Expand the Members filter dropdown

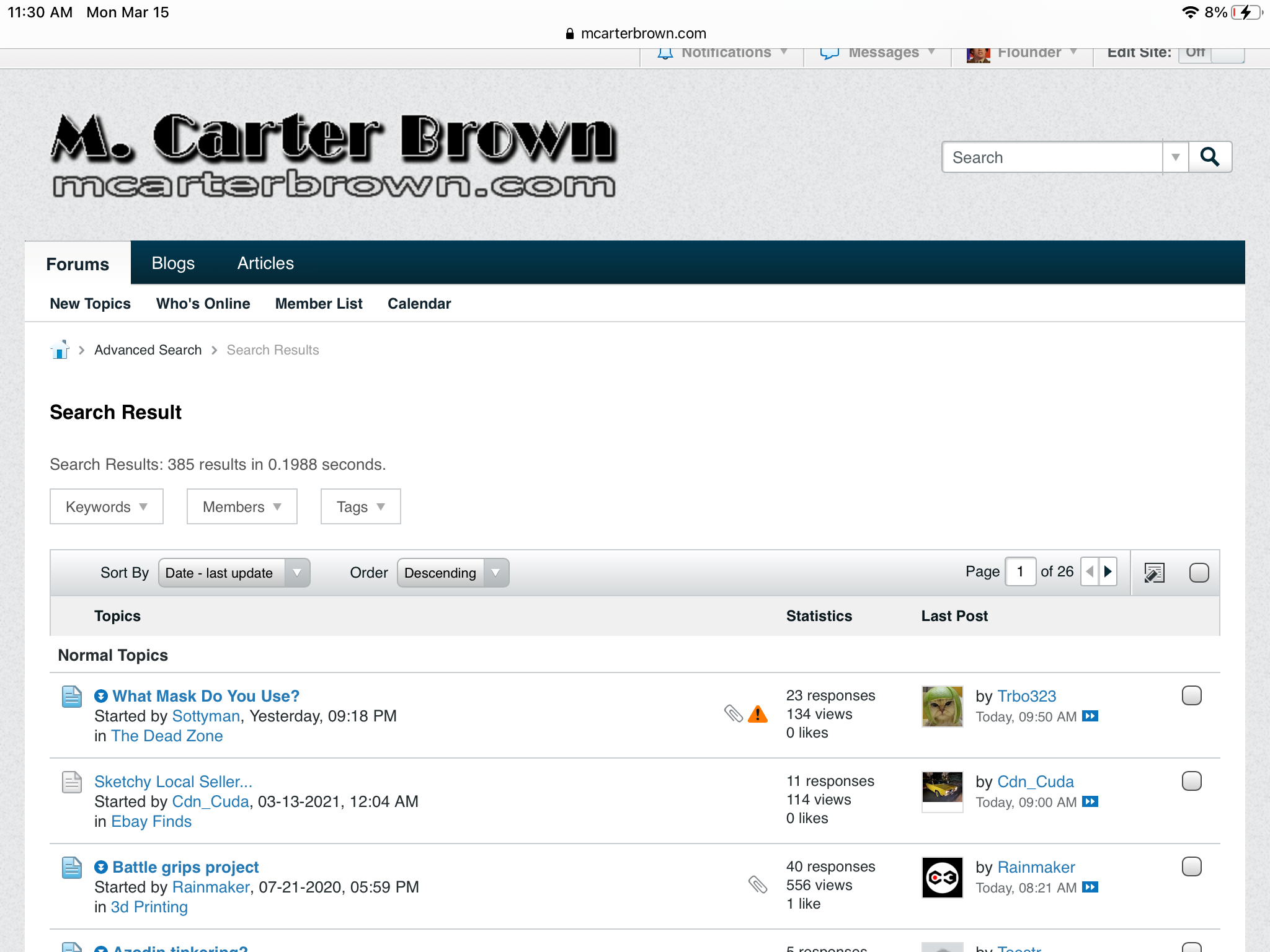tap(242, 506)
